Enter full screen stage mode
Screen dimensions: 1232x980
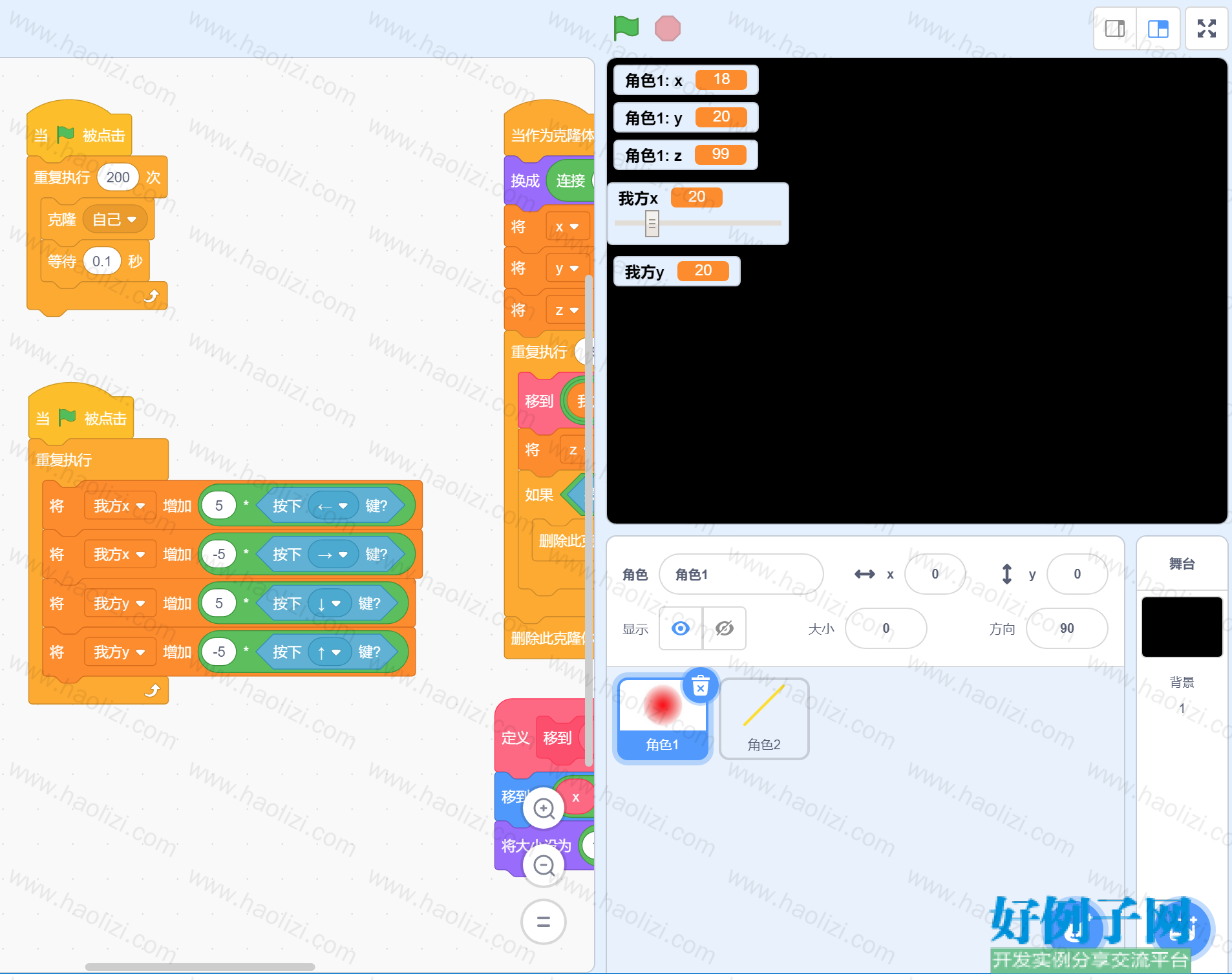click(1206, 28)
